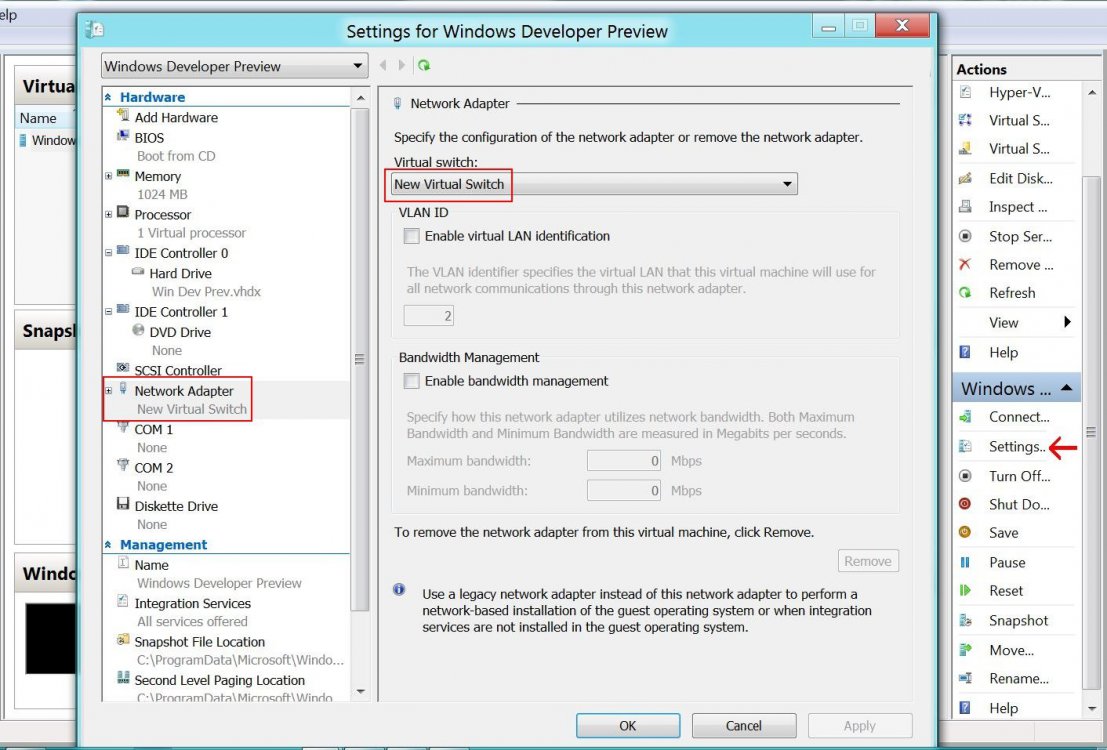
Task: Collapse the Windows actions group
Action: [x=1066, y=388]
